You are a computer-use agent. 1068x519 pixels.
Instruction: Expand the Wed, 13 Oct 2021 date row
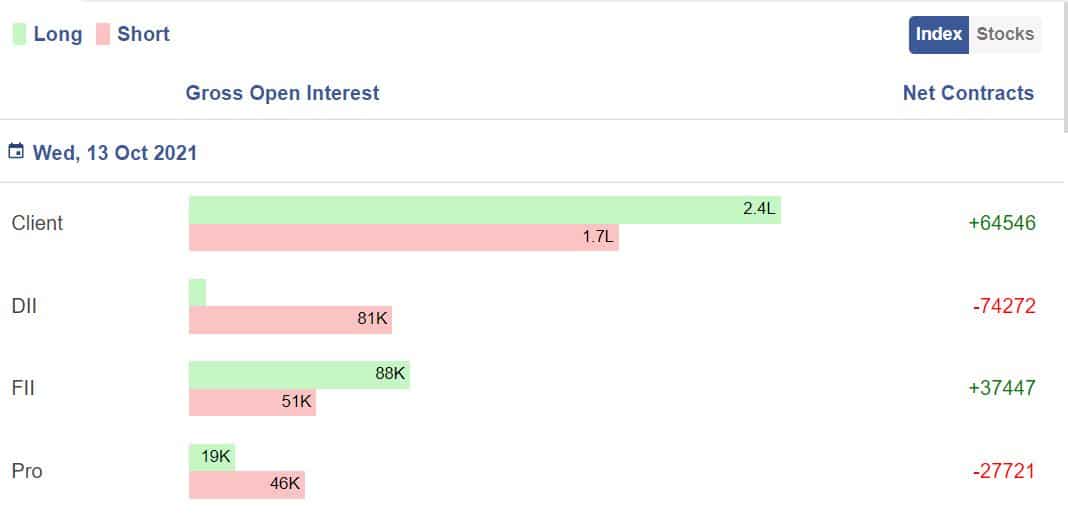[x=115, y=153]
